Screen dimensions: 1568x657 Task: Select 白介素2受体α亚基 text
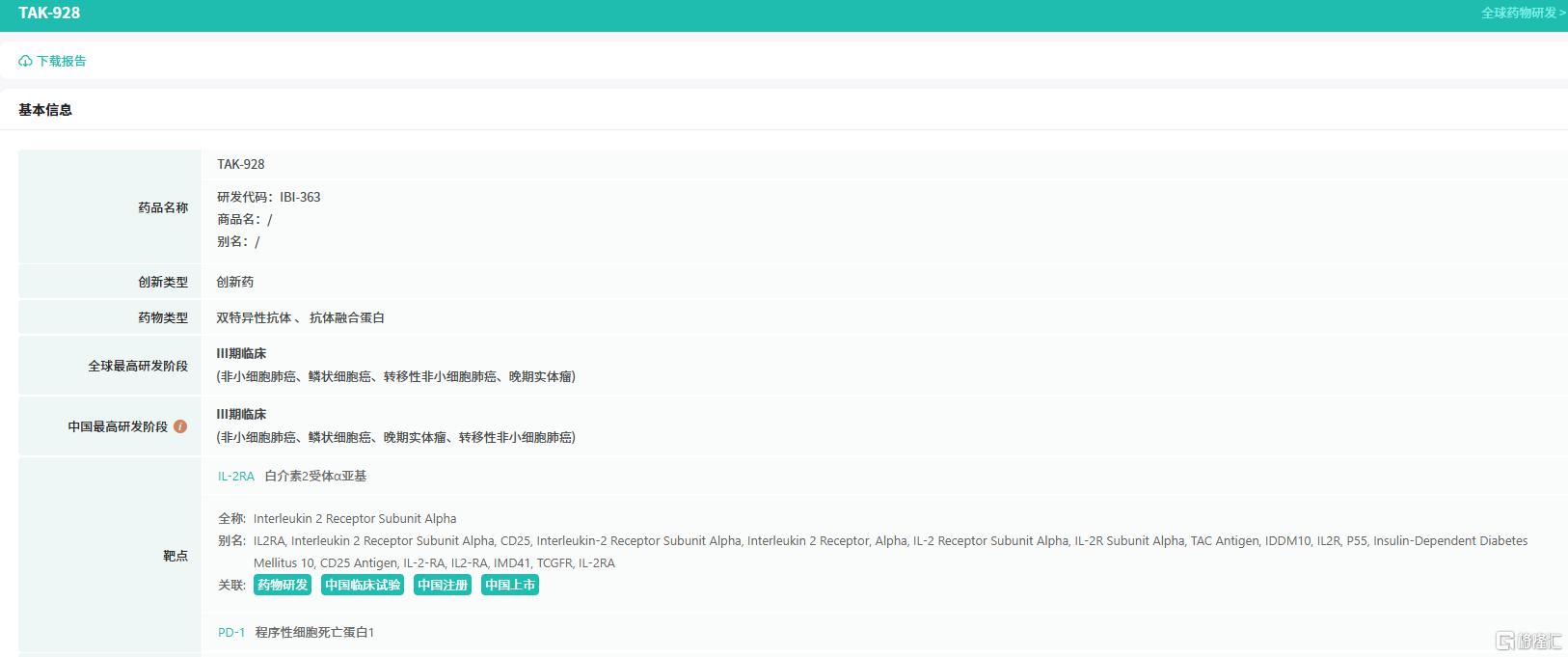(315, 476)
